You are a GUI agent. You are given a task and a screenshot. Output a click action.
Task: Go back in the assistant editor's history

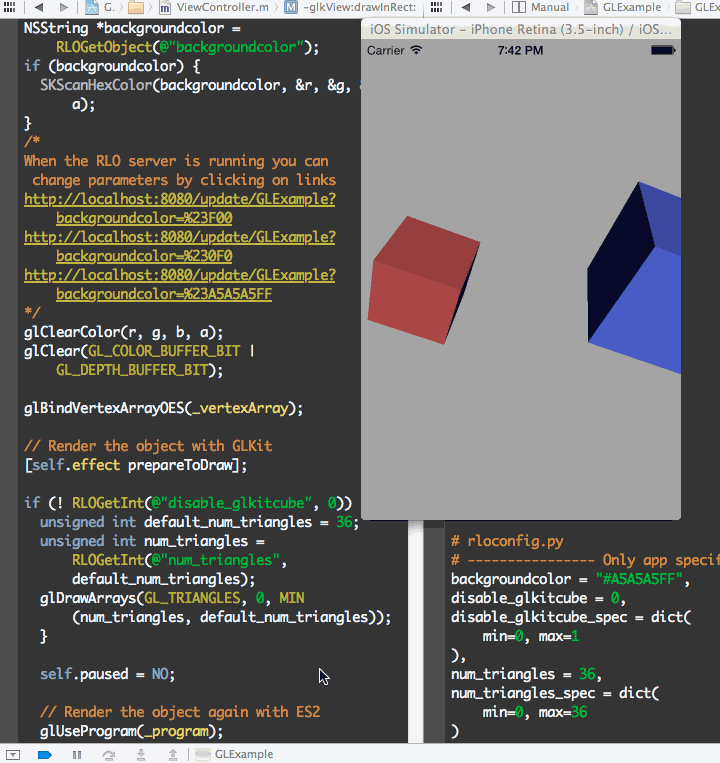(466, 7)
